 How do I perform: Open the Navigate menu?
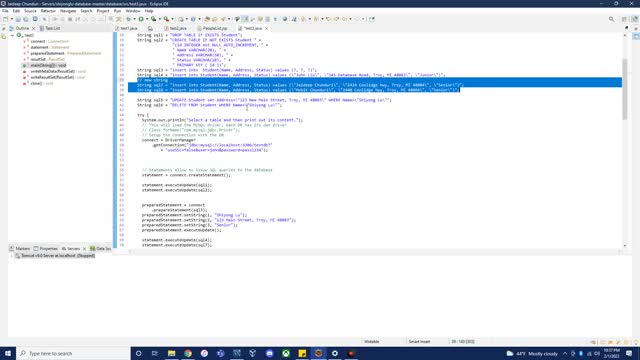pos(68,11)
